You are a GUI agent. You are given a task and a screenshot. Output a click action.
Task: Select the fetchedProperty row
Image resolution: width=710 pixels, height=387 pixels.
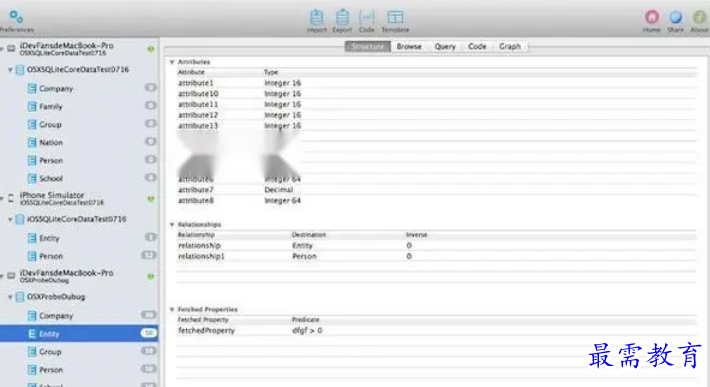click(437, 330)
